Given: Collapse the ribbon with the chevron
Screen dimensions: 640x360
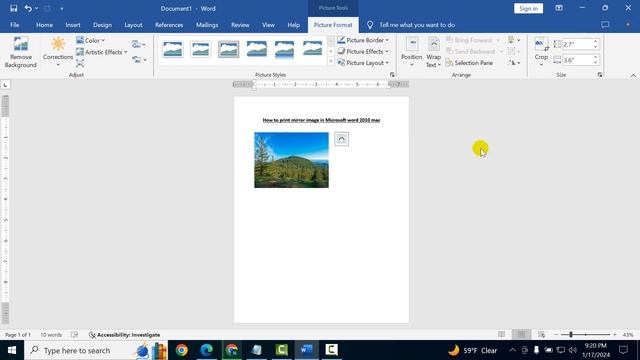Looking at the screenshot, I should (633, 75).
